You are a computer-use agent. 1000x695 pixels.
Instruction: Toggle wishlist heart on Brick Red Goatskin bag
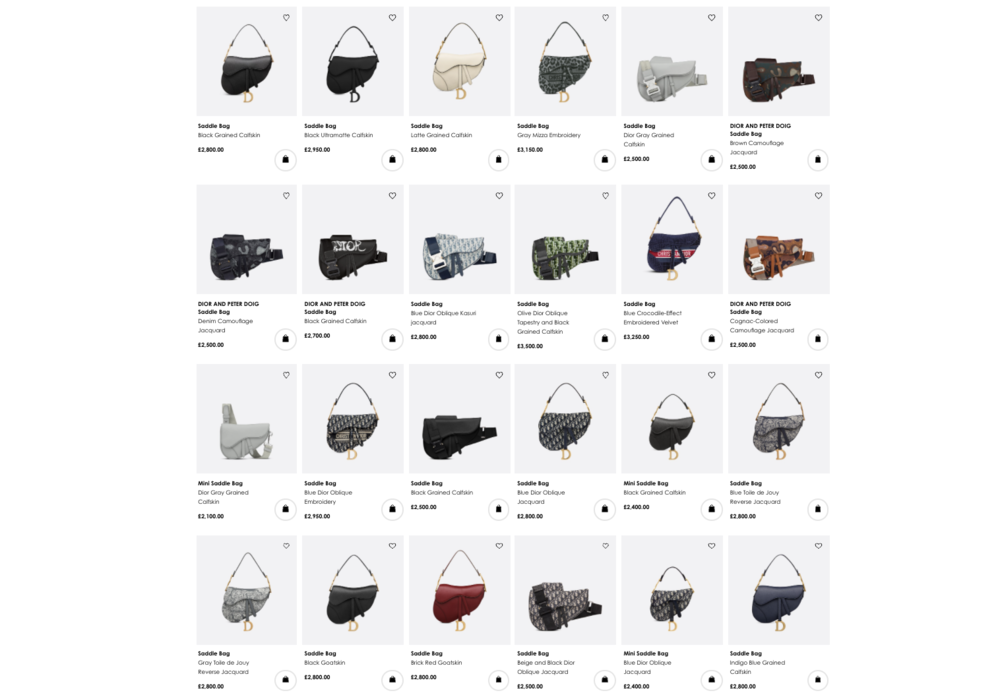499,546
